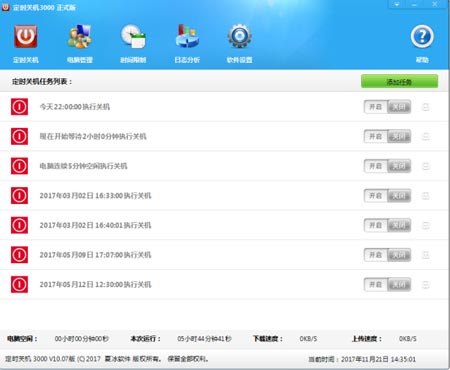Image resolution: width=450 pixels, height=370 pixels.
Task: Click red power icon of 现在开始等待2小时 task
Action: click(x=19, y=136)
